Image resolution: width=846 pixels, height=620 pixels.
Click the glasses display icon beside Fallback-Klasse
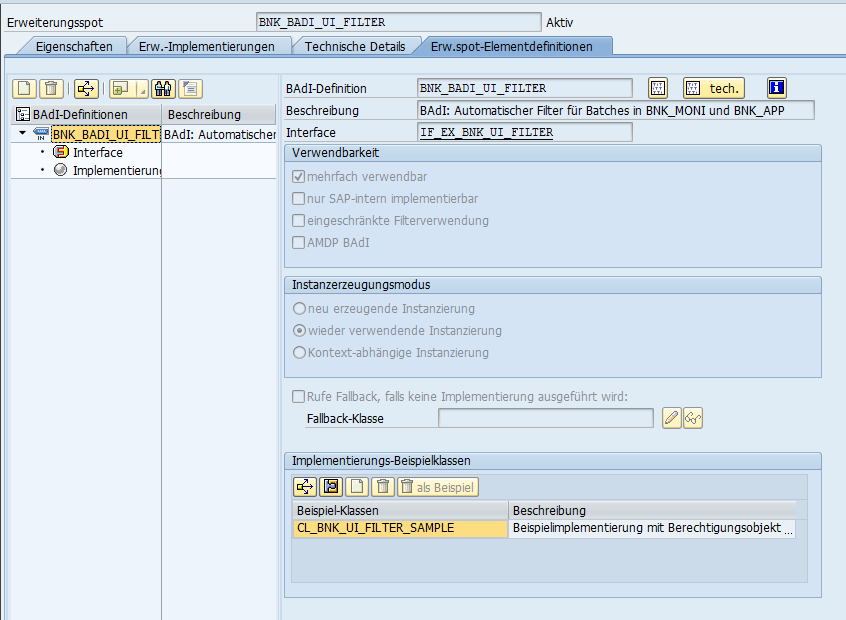tap(693, 418)
